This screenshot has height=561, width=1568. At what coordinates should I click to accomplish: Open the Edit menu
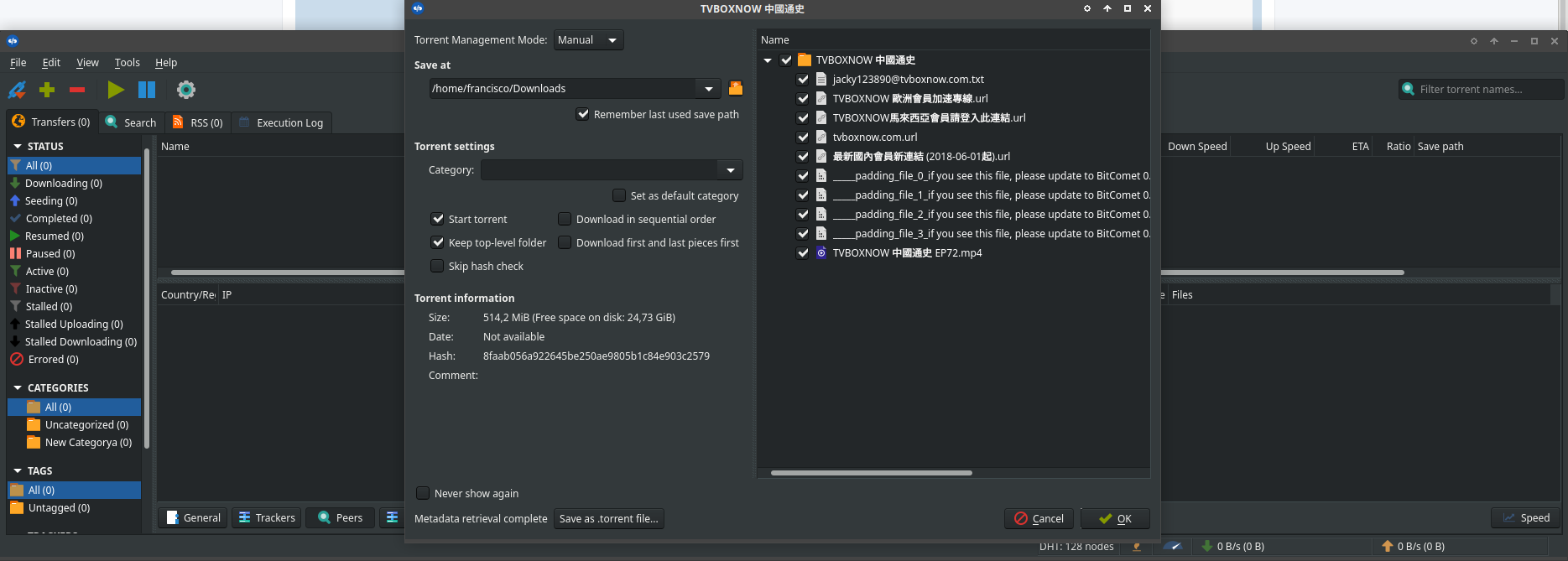[51, 62]
